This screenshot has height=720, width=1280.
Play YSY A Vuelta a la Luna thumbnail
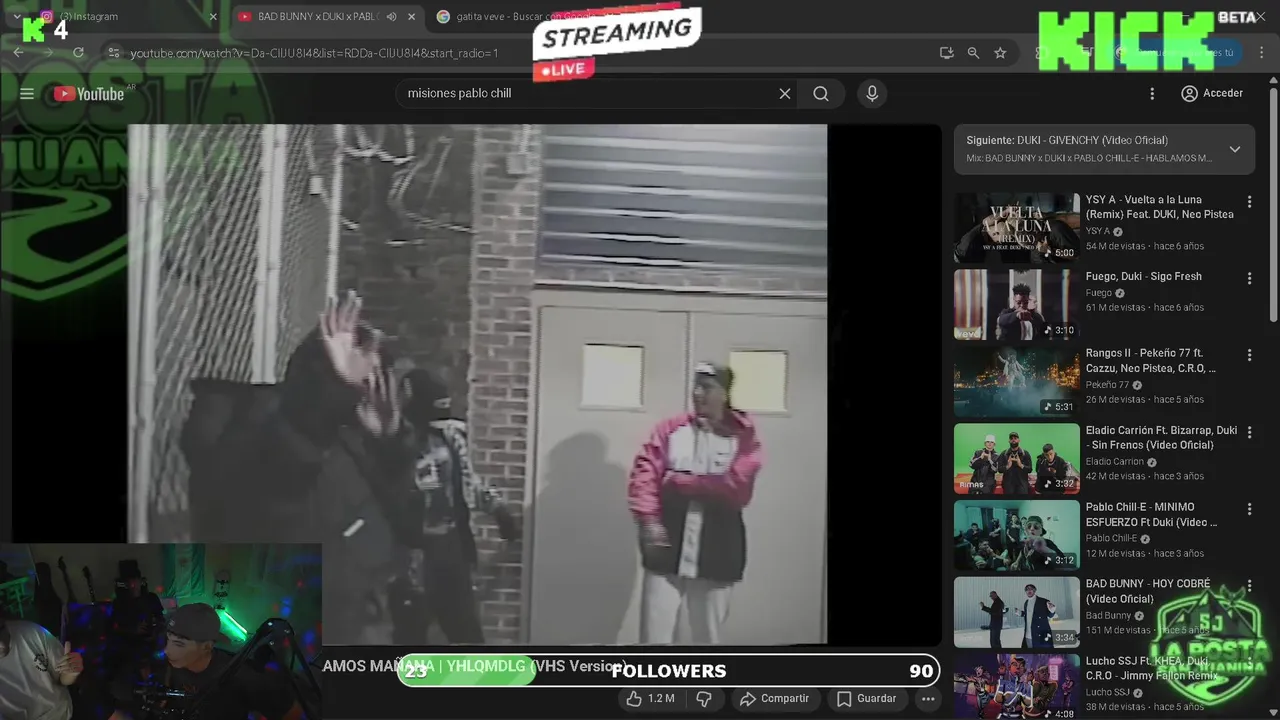click(1016, 228)
